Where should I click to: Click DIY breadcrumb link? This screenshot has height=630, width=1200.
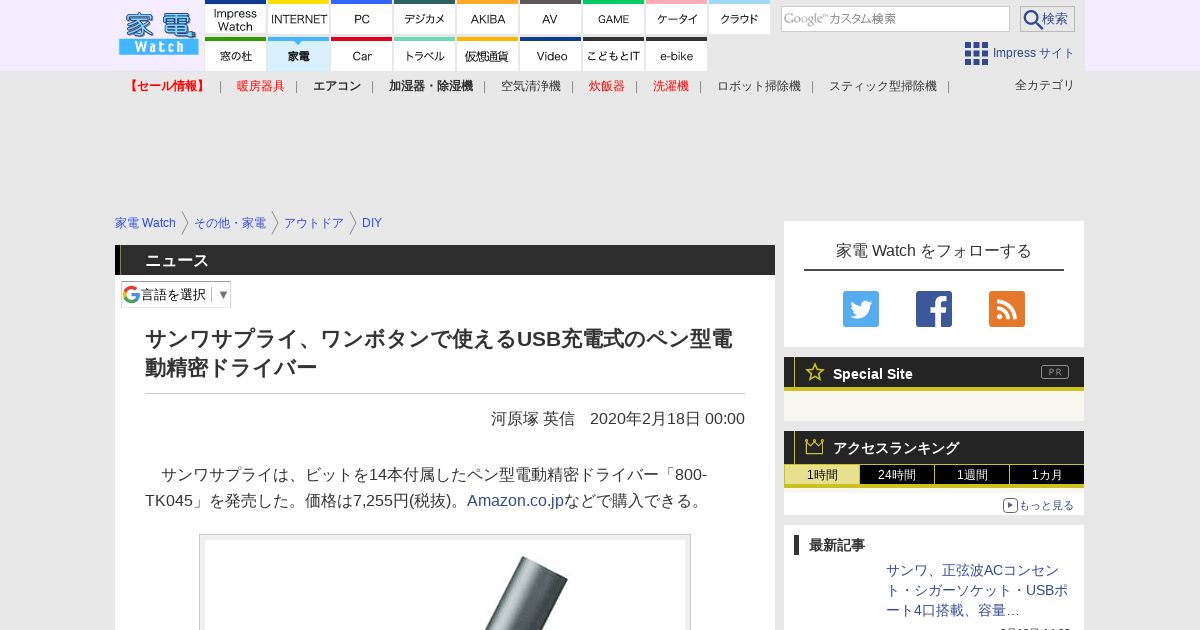pyautogui.click(x=372, y=223)
